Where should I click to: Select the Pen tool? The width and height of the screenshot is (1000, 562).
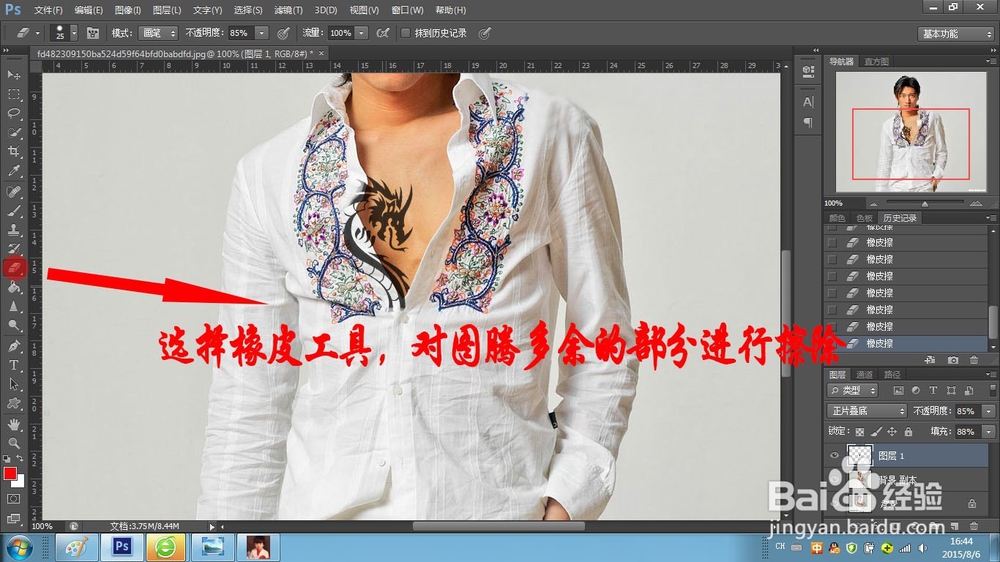tap(13, 346)
